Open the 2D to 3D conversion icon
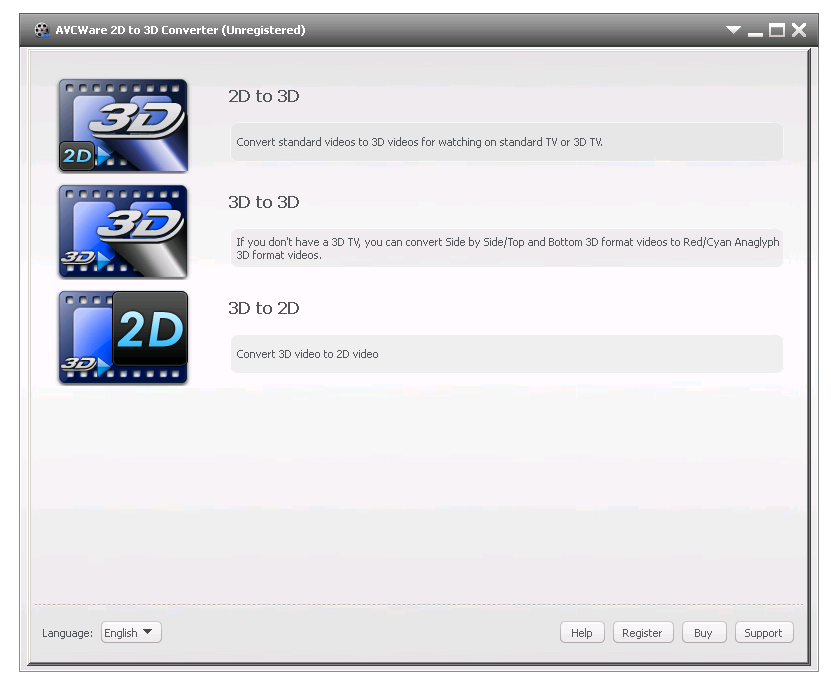 [123, 126]
